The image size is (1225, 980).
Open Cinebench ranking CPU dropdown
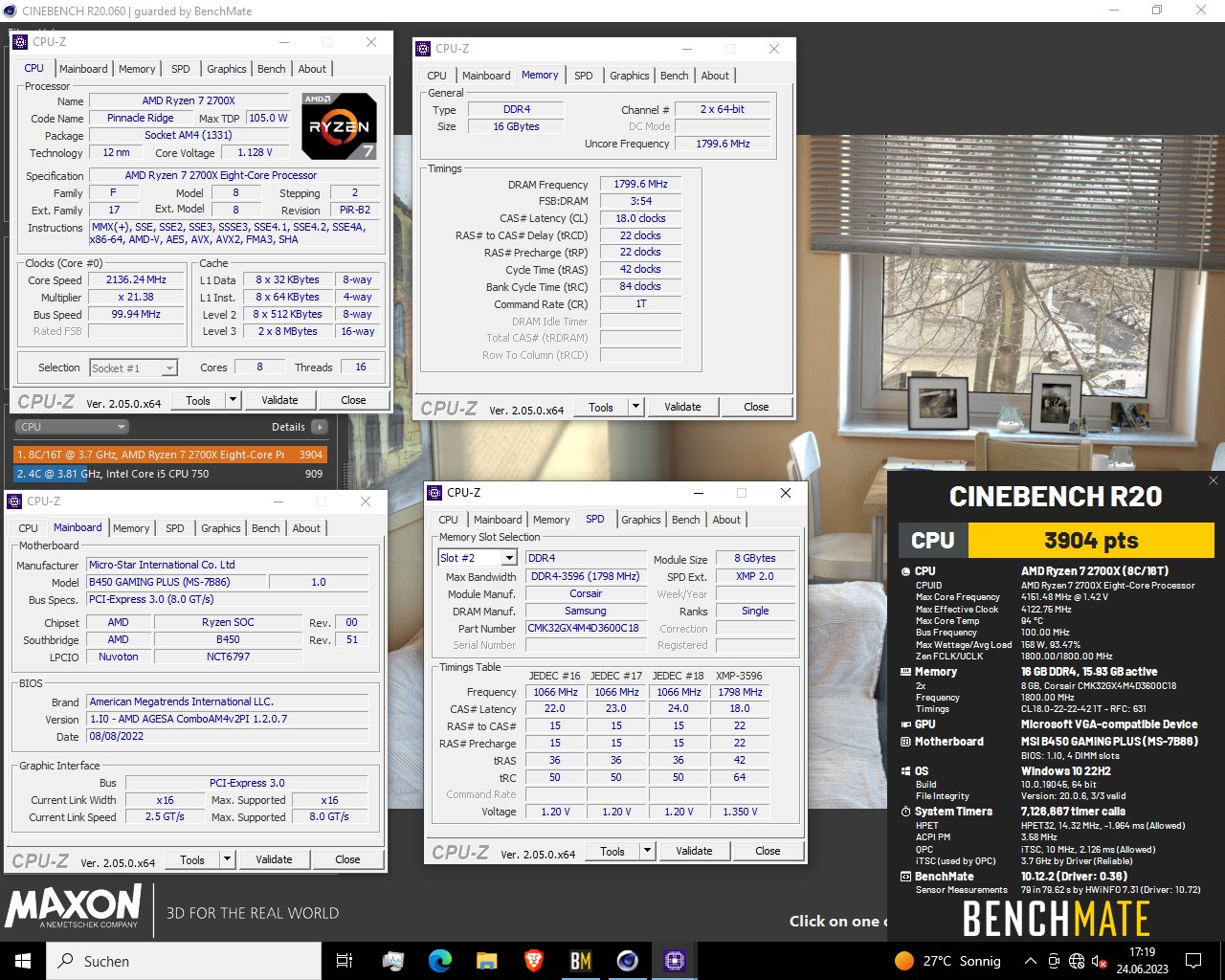tap(73, 427)
